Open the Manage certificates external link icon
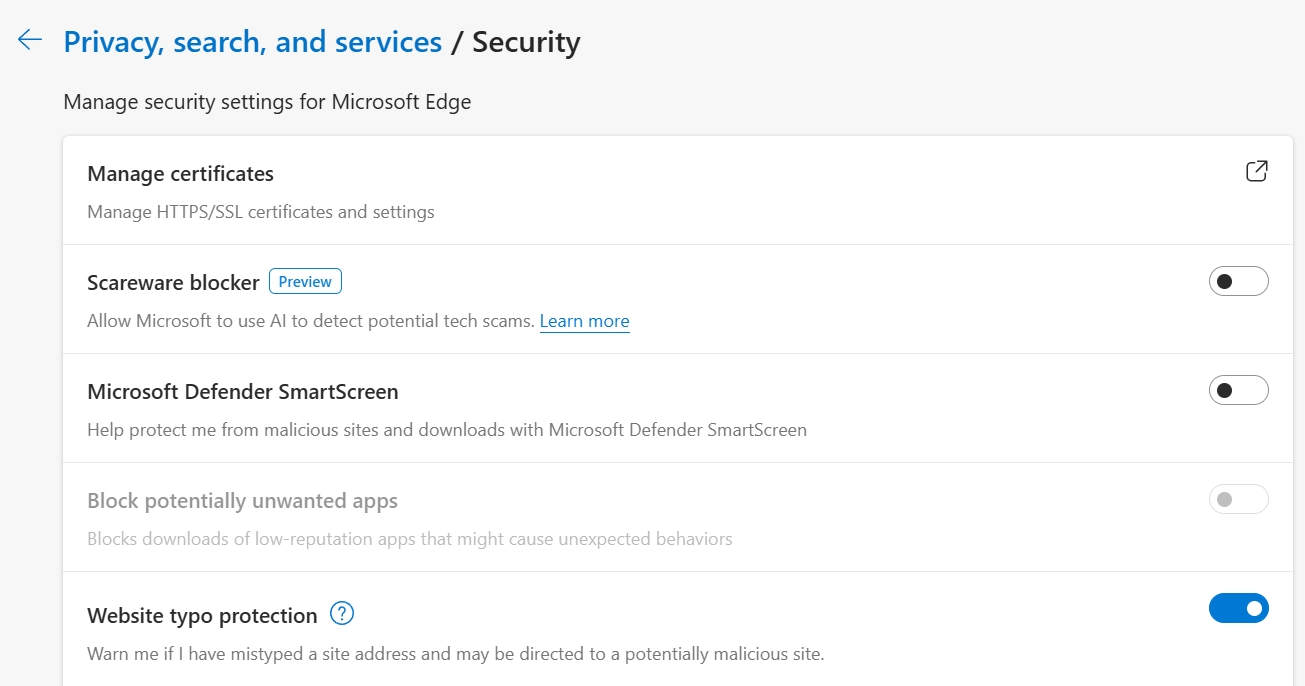The width and height of the screenshot is (1305, 686). pos(1256,171)
